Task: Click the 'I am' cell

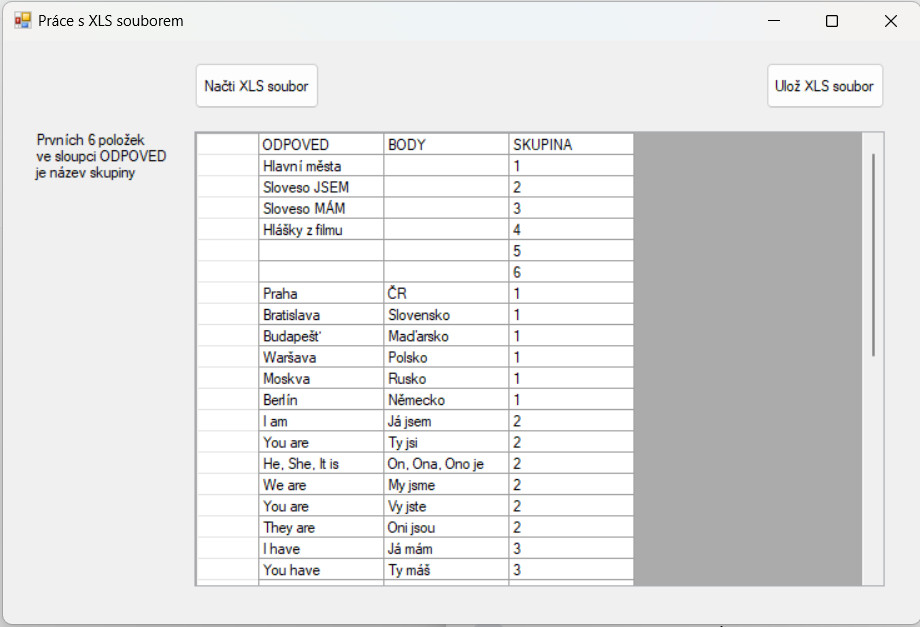Action: [x=321, y=421]
